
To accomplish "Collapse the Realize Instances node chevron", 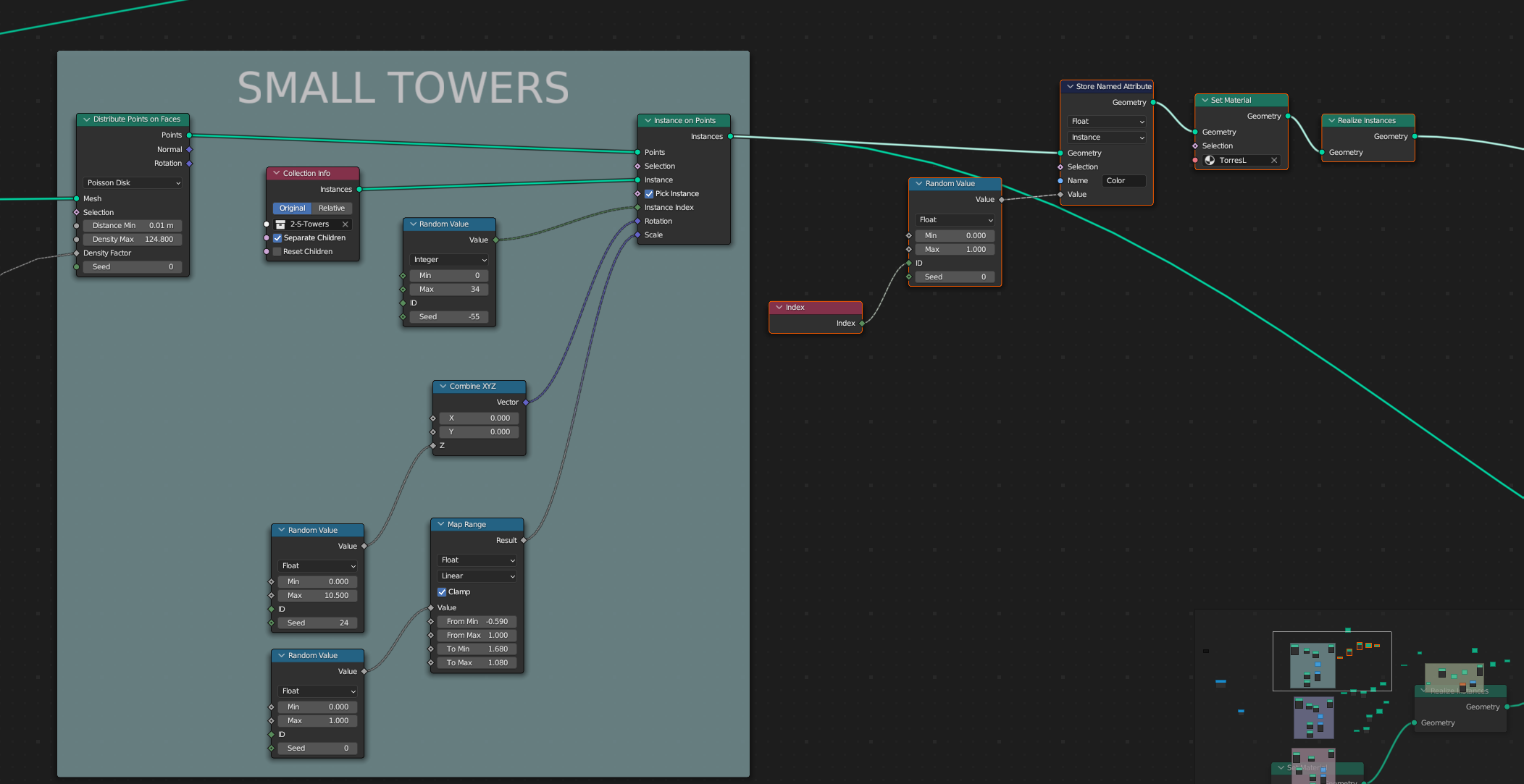I will (1331, 121).
